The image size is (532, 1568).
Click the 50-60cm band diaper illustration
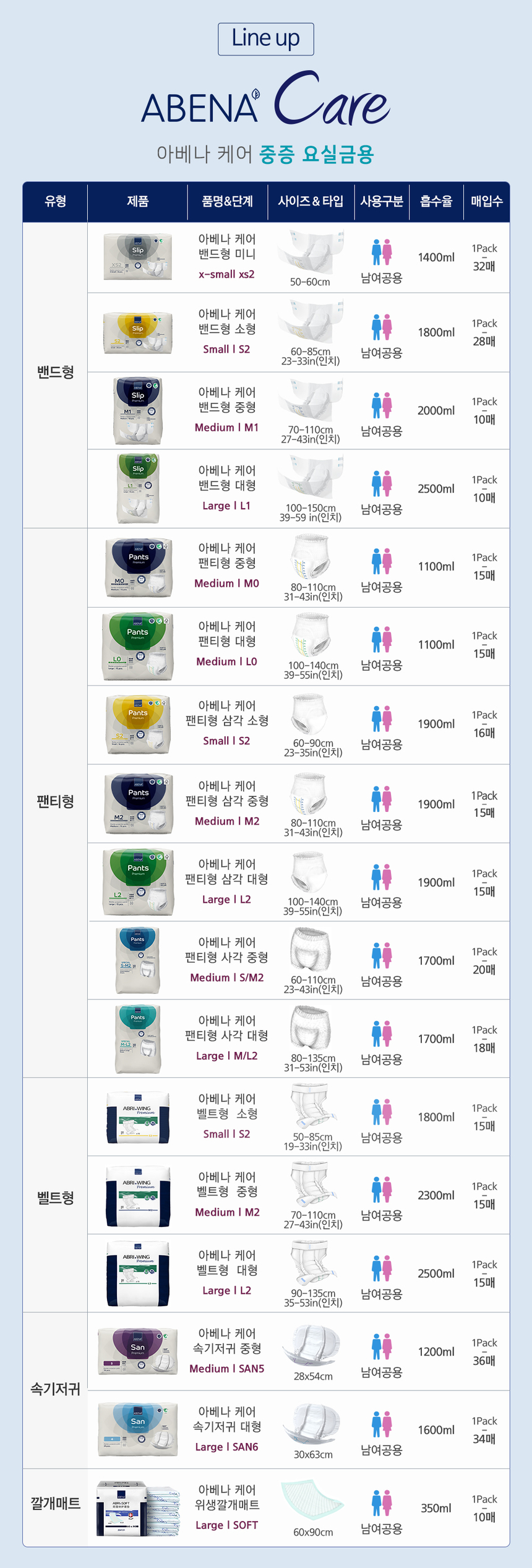311,252
